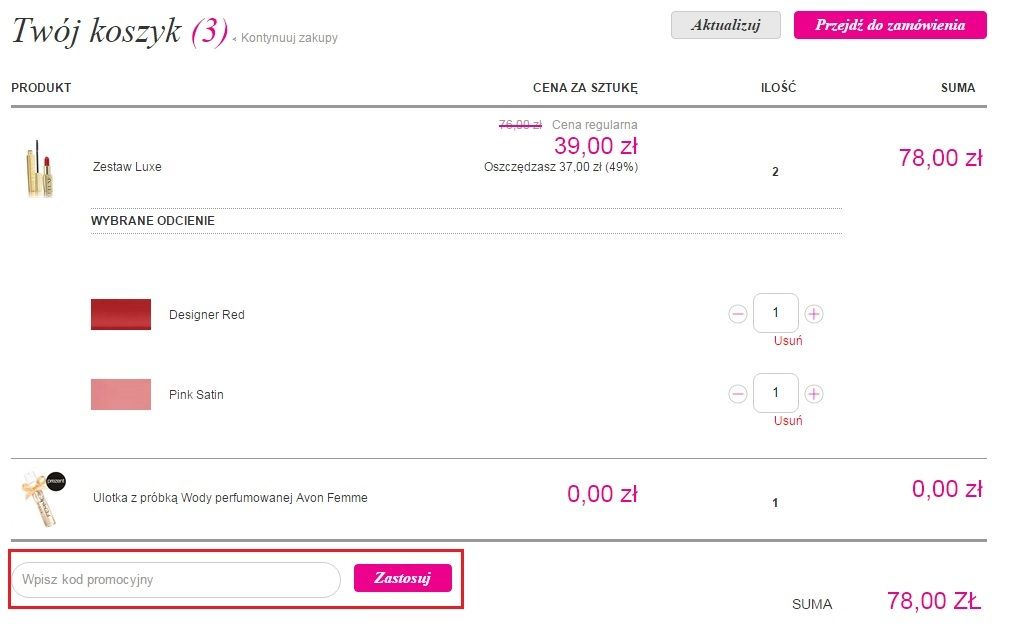Open the Zestaw Luxe product name
The width and height of the screenshot is (1015, 633).
(128, 167)
